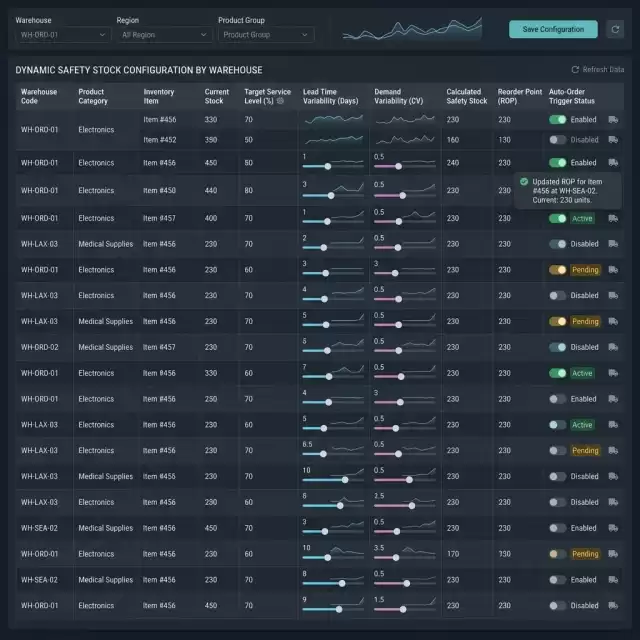The image size is (640, 640).
Task: Click truck icon in lead time 7 row
Action: click(x=613, y=373)
